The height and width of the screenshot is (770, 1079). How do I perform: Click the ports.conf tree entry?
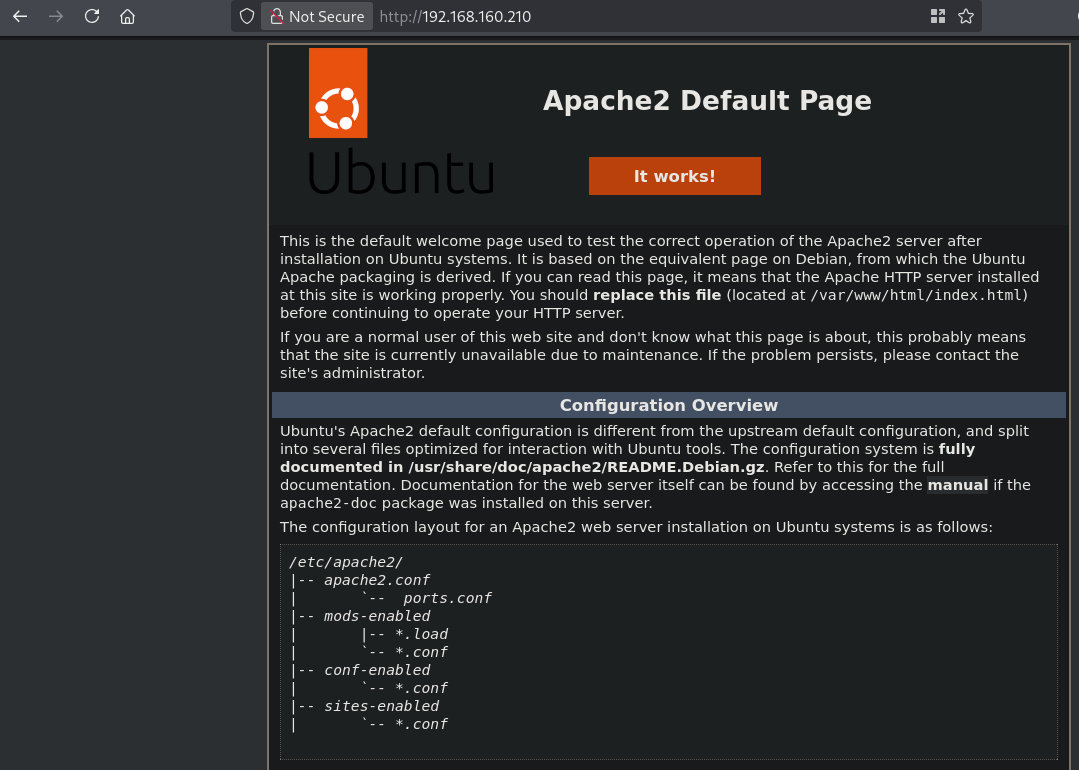point(447,598)
